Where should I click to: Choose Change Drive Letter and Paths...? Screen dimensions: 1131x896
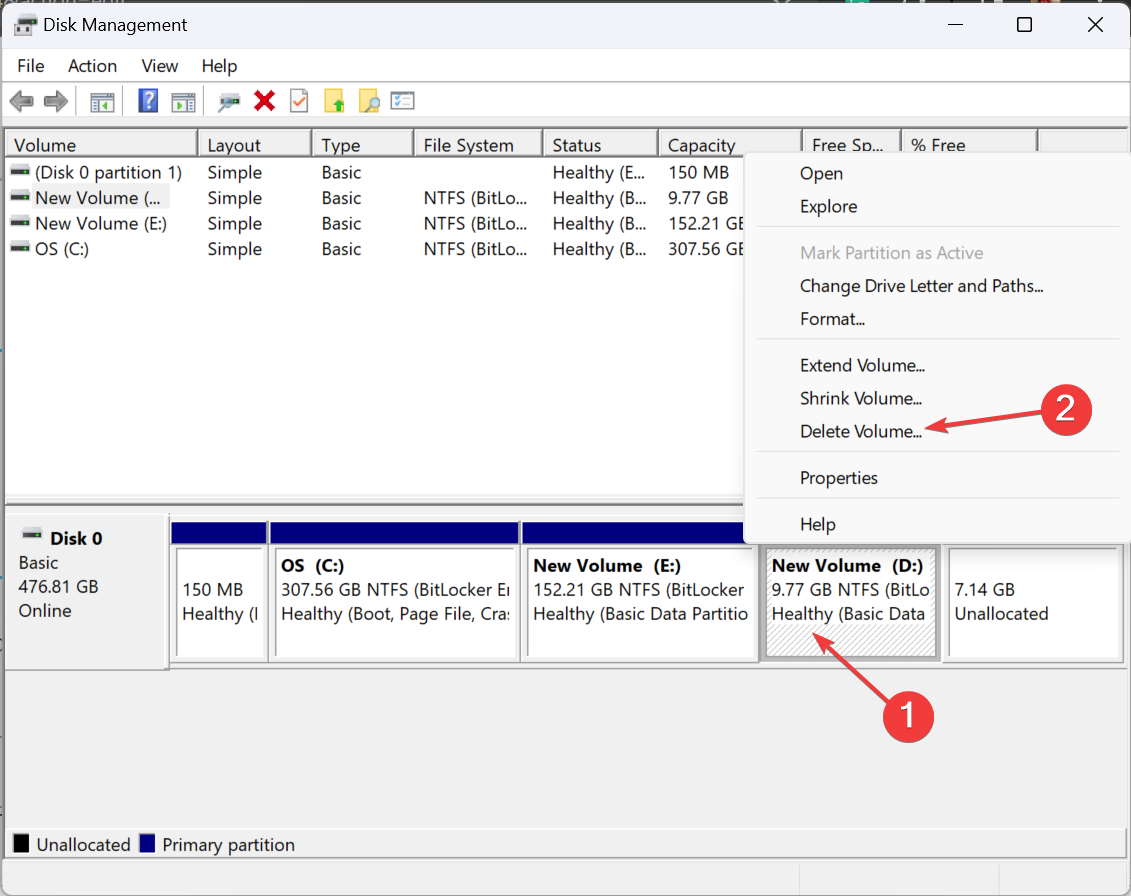coord(921,286)
